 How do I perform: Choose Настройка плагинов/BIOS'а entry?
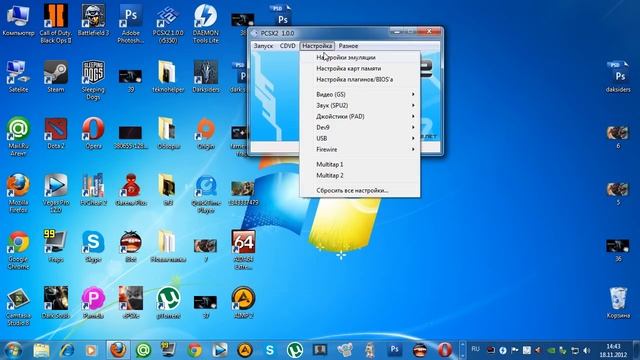(360, 80)
